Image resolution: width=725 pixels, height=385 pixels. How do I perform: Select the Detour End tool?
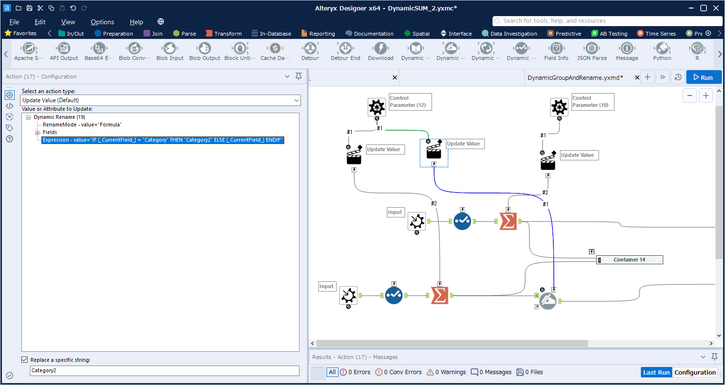[345, 51]
